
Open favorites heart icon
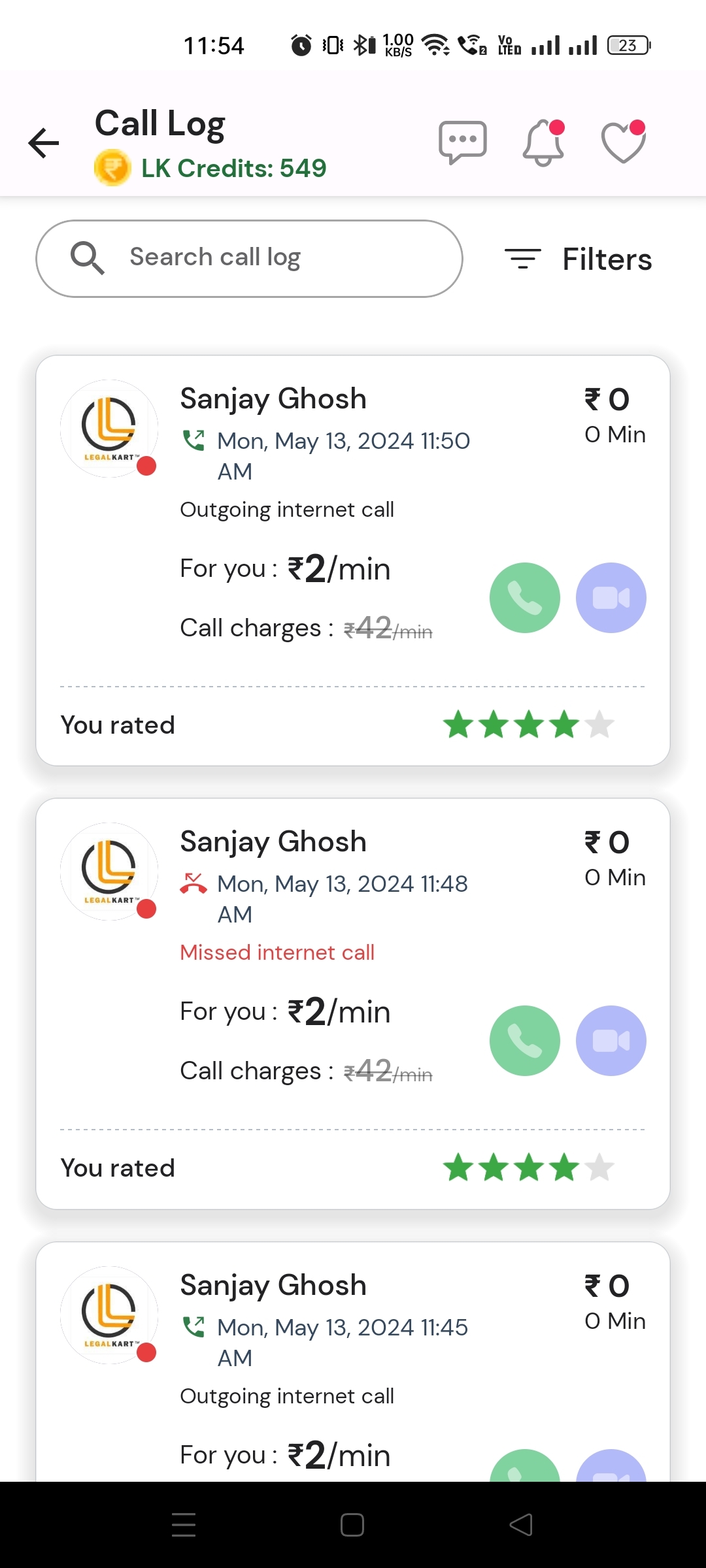(623, 142)
